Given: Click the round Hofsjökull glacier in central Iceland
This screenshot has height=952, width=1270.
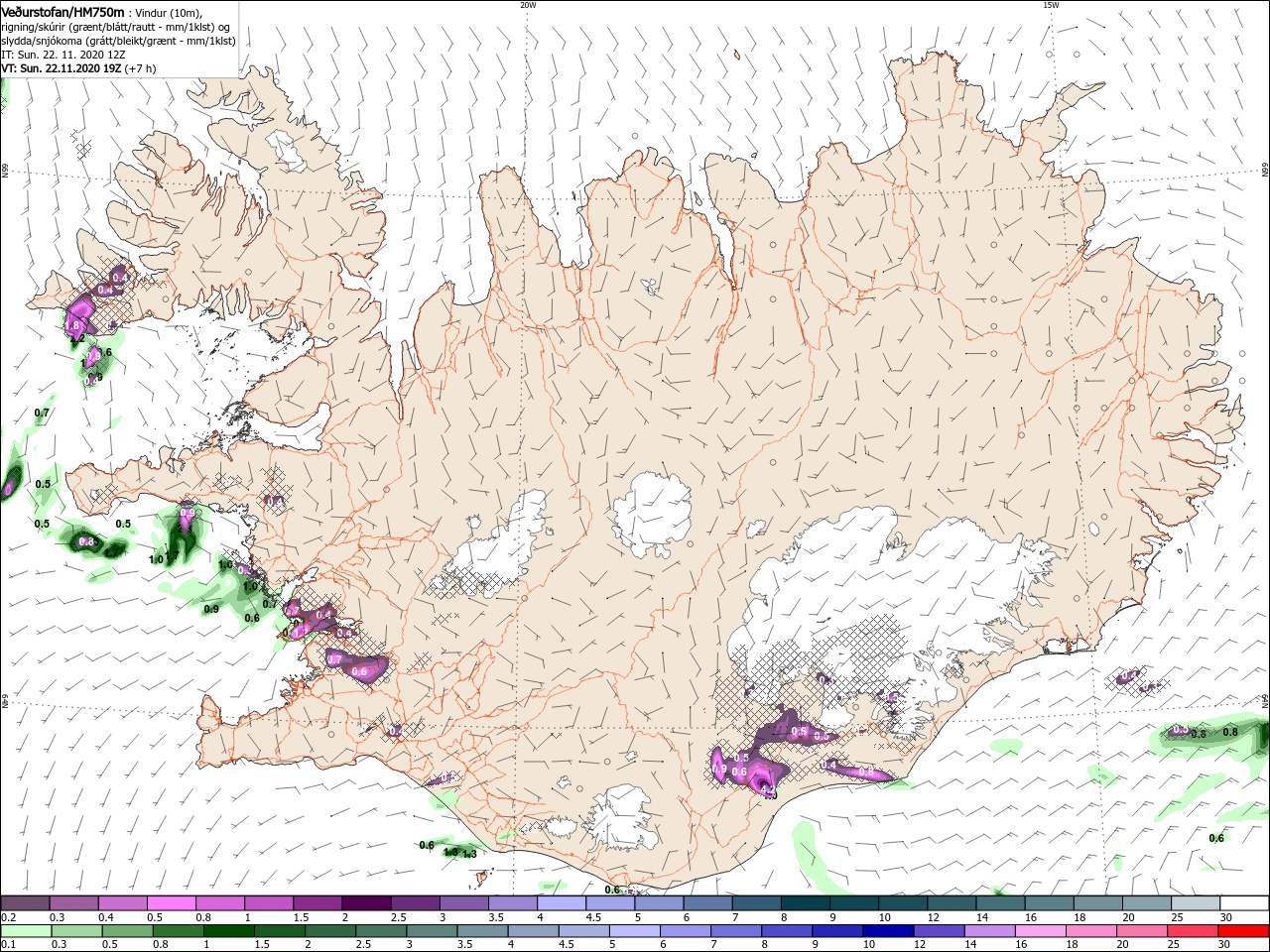Looking at the screenshot, I should click(652, 516).
